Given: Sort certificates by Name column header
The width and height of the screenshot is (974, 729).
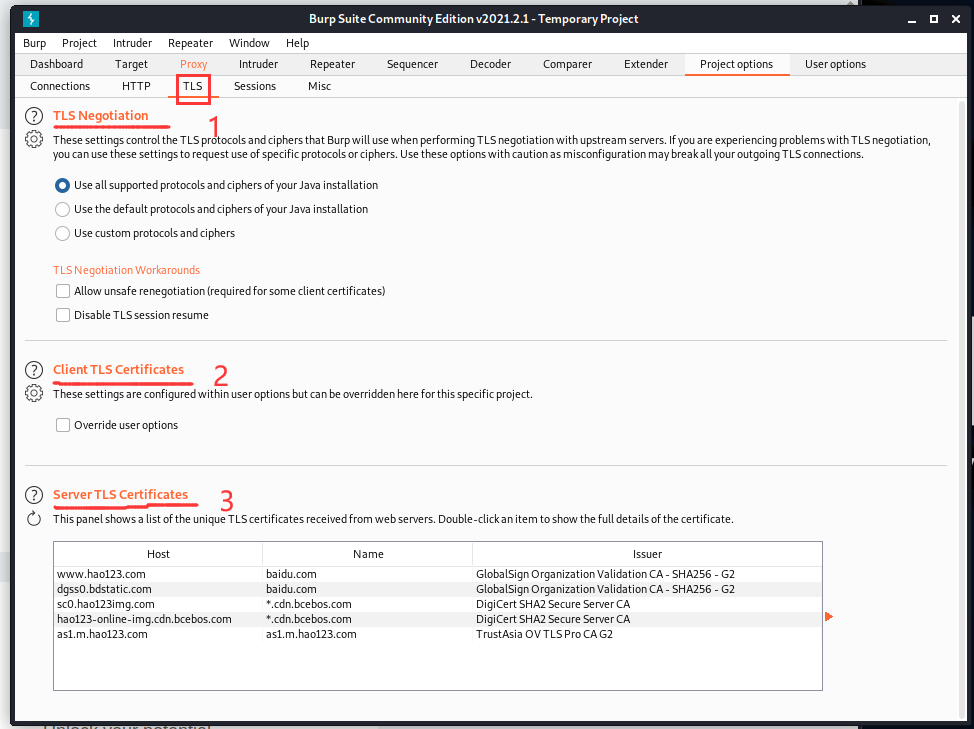Looking at the screenshot, I should [x=368, y=554].
